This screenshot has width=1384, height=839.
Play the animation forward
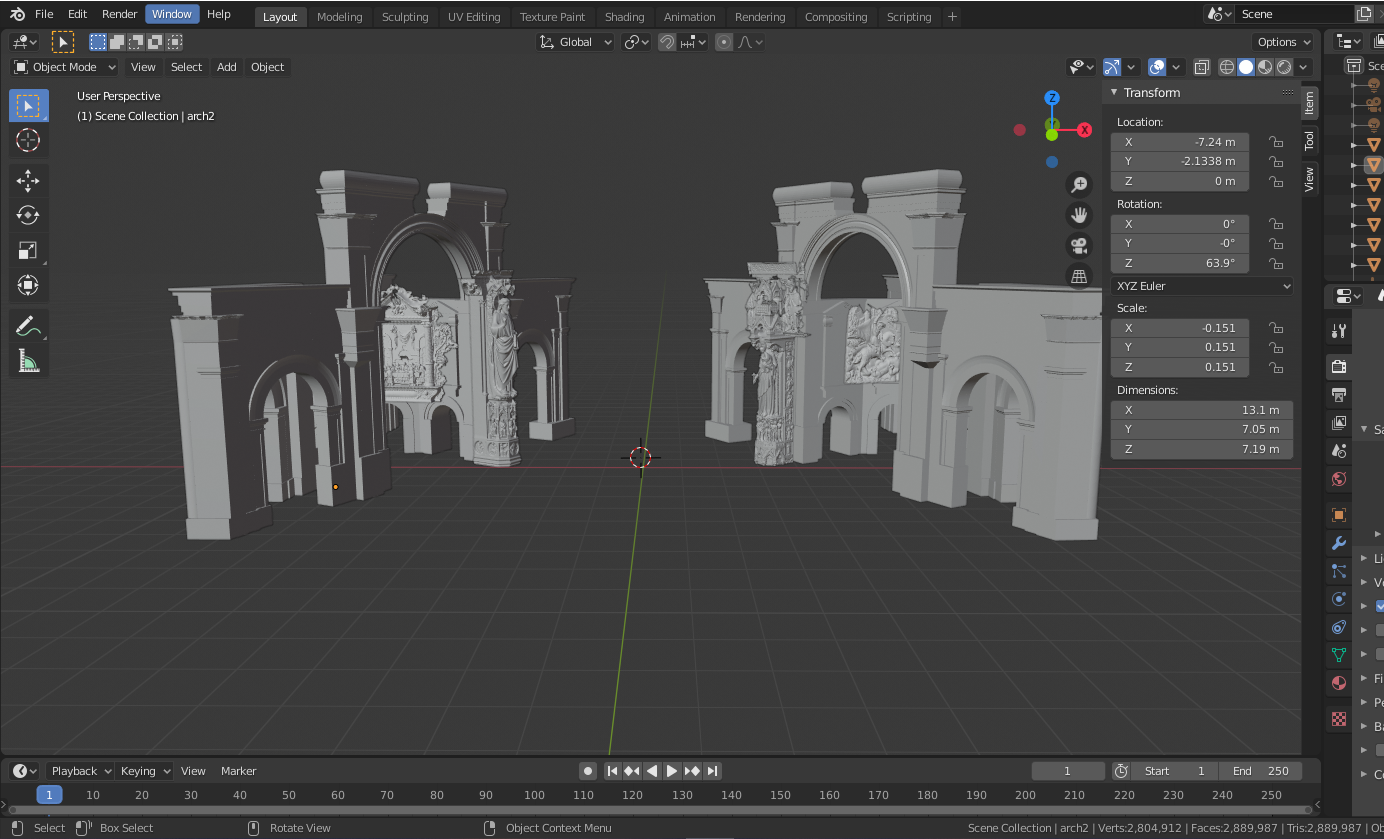(x=672, y=771)
